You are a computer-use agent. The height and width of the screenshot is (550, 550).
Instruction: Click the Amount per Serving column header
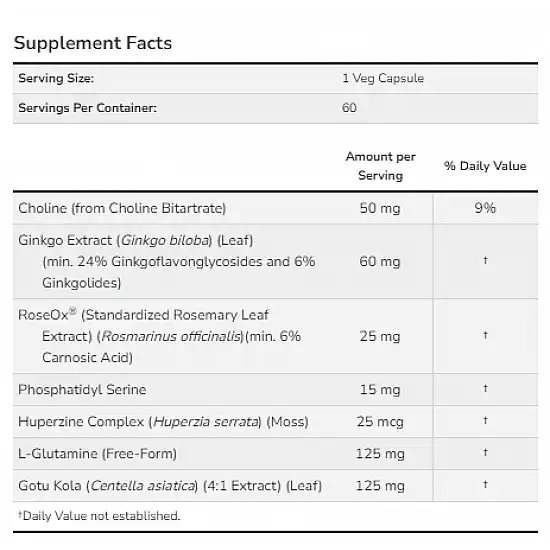click(x=381, y=166)
